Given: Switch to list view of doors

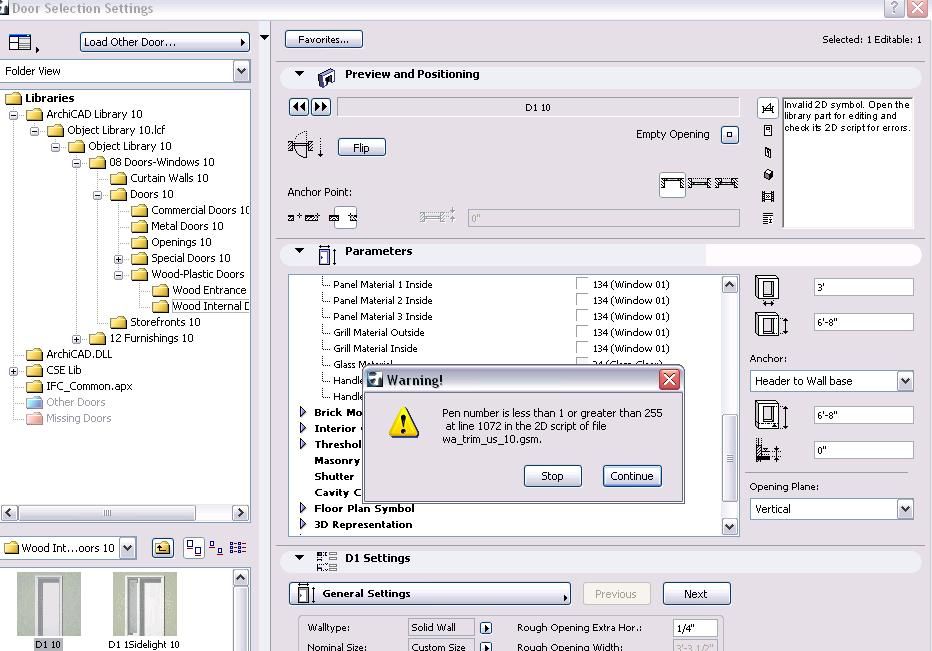Looking at the screenshot, I should click(x=238, y=548).
